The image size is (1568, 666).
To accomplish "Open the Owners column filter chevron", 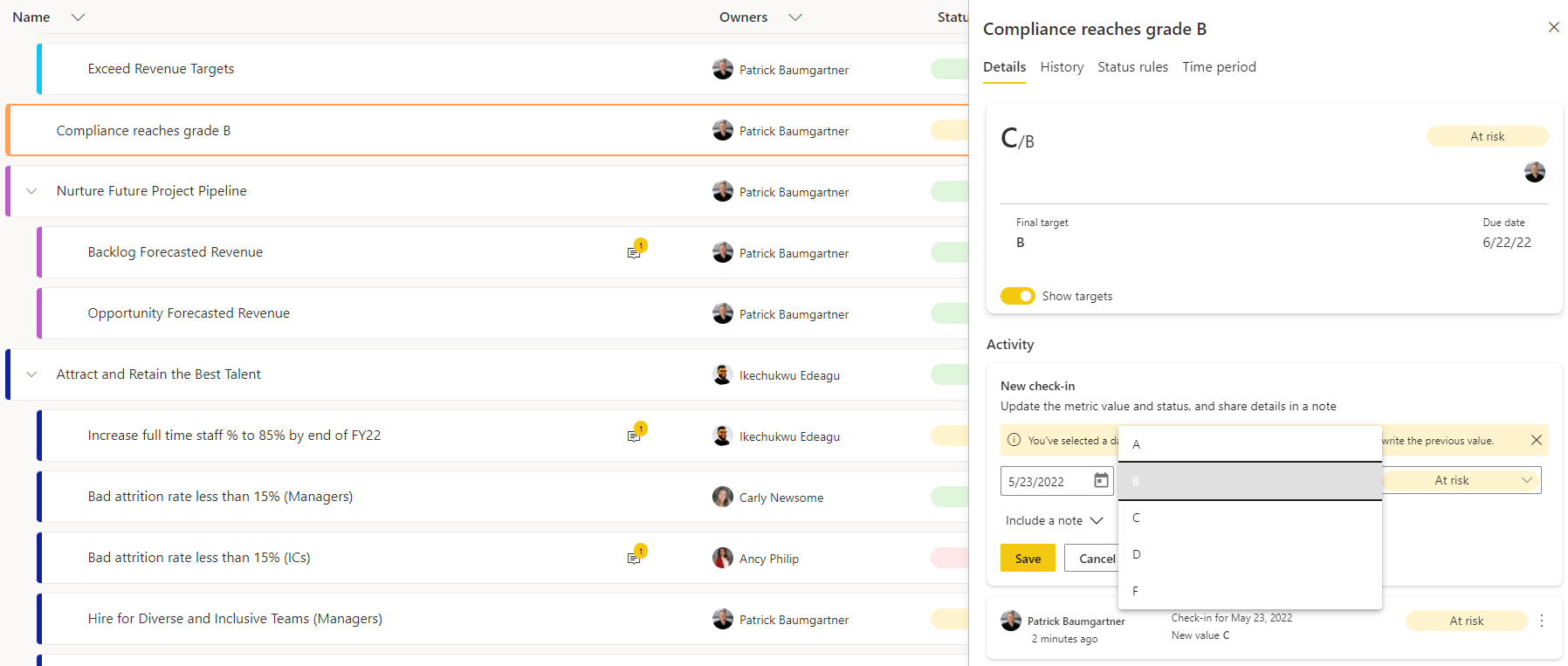I will tap(794, 17).
